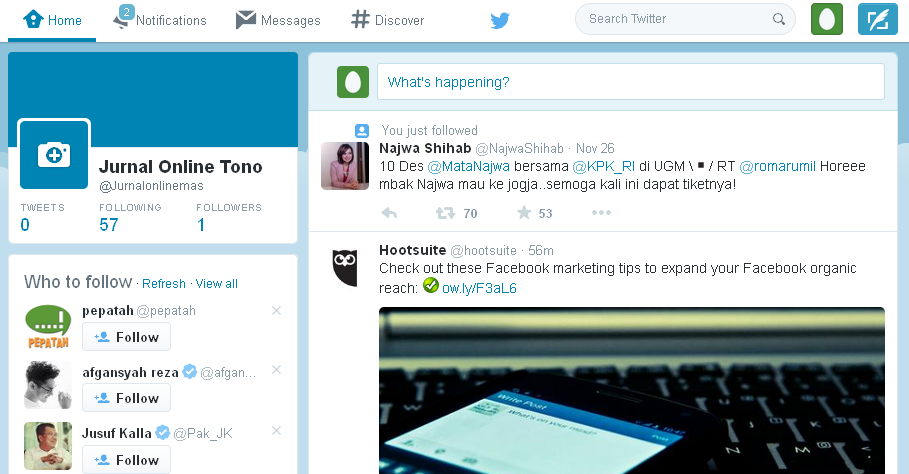Open Najwa Shihab profile name
Screen dimensions: 909x474
point(425,148)
